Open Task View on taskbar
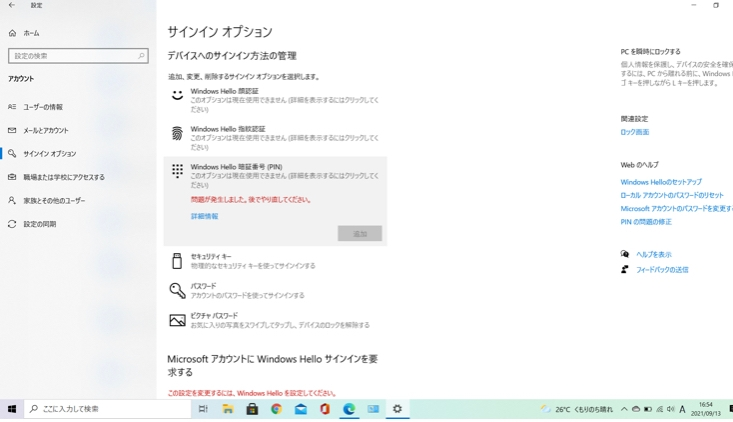733x422 pixels. pyautogui.click(x=203, y=409)
